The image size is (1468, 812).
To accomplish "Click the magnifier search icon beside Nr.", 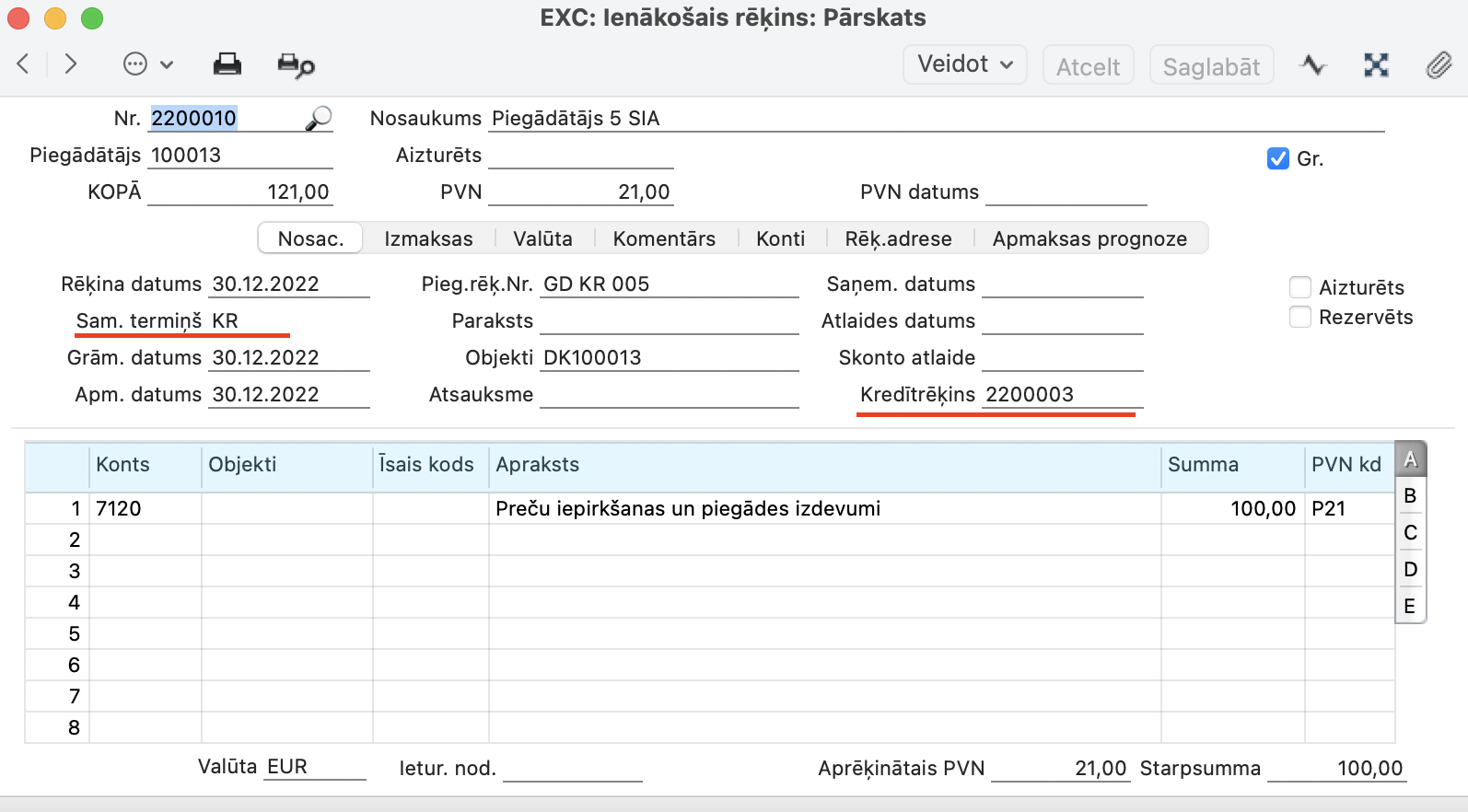I will point(319,119).
